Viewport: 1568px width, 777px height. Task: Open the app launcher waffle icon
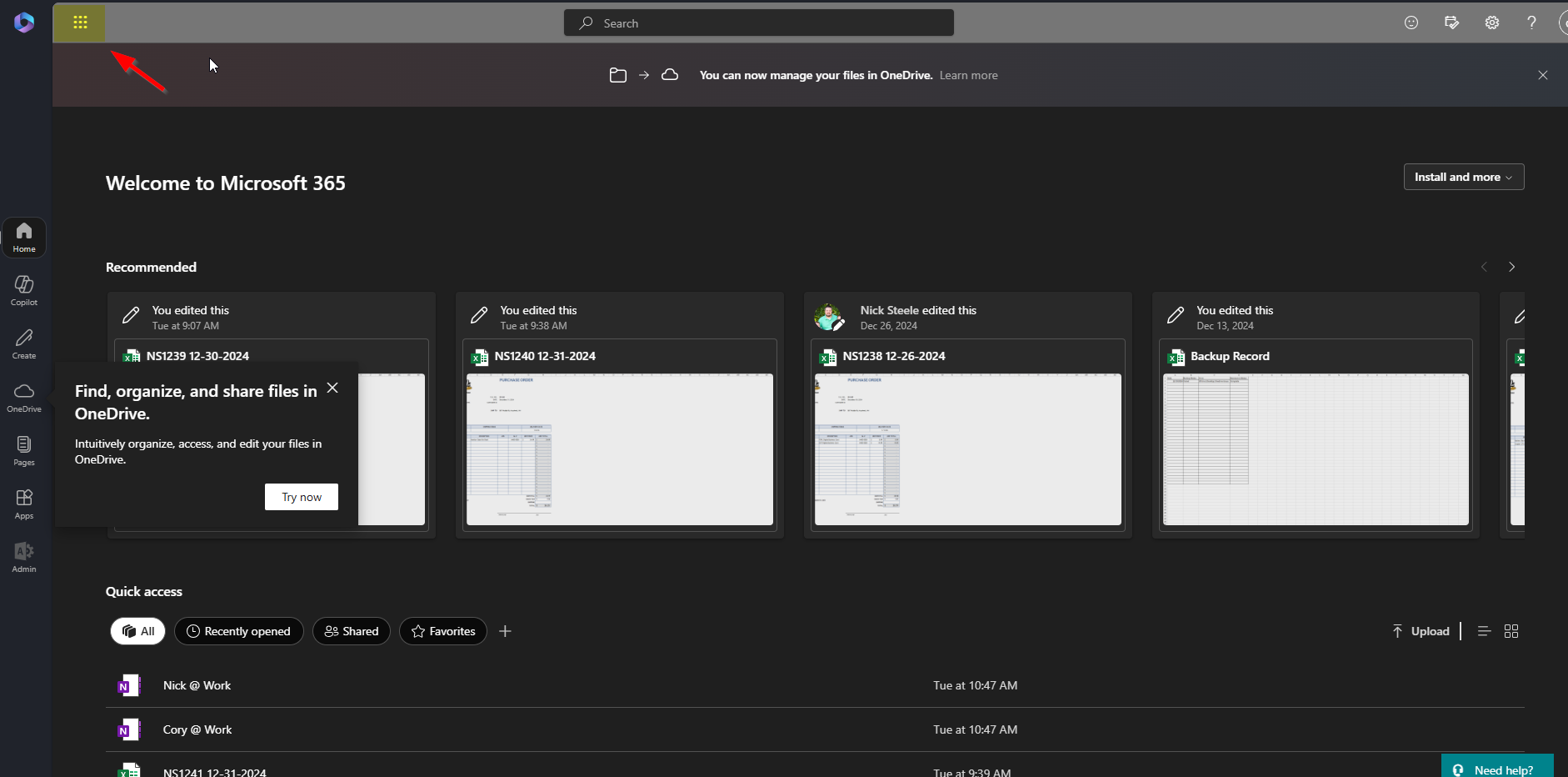pos(80,23)
